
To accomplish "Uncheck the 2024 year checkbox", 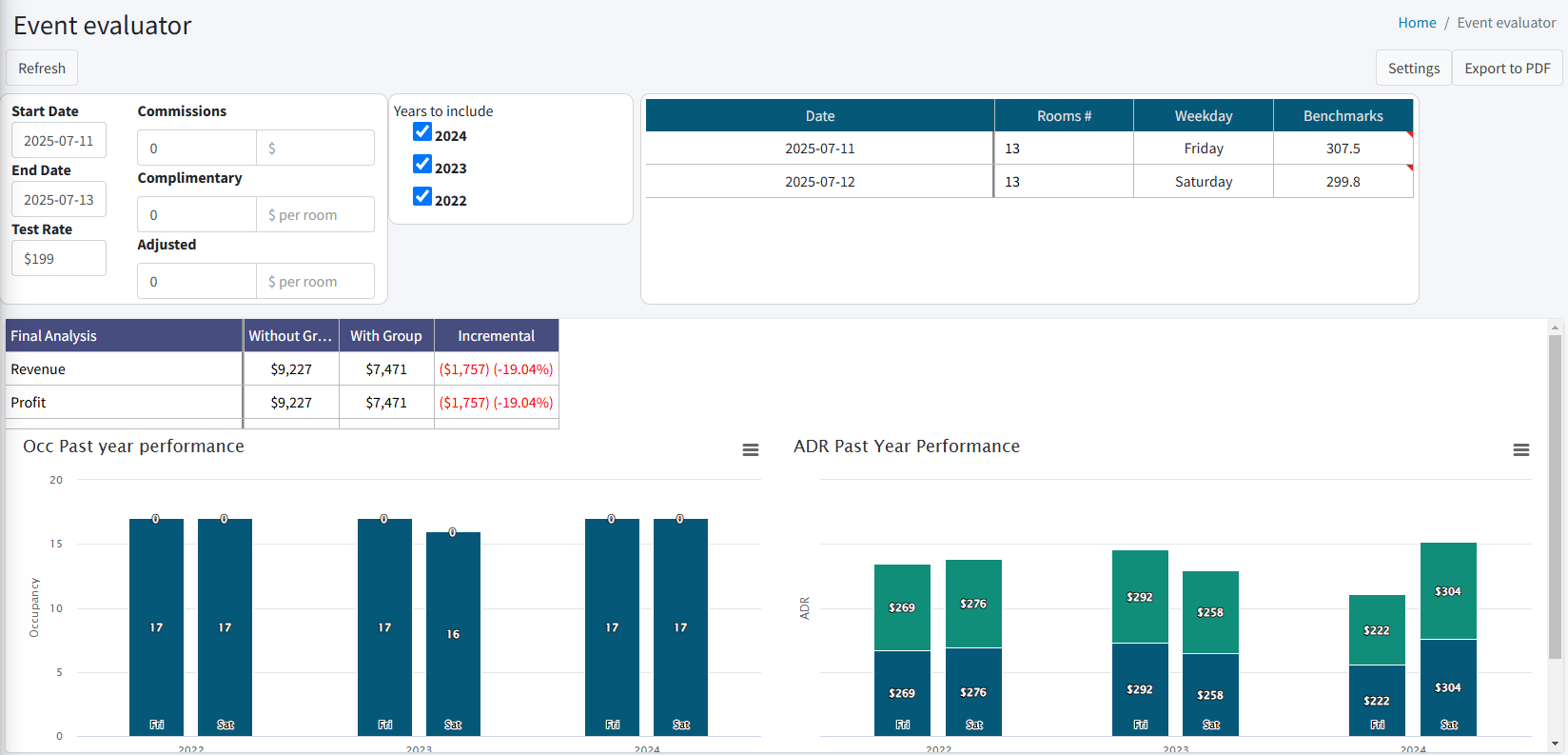I will pyautogui.click(x=422, y=132).
